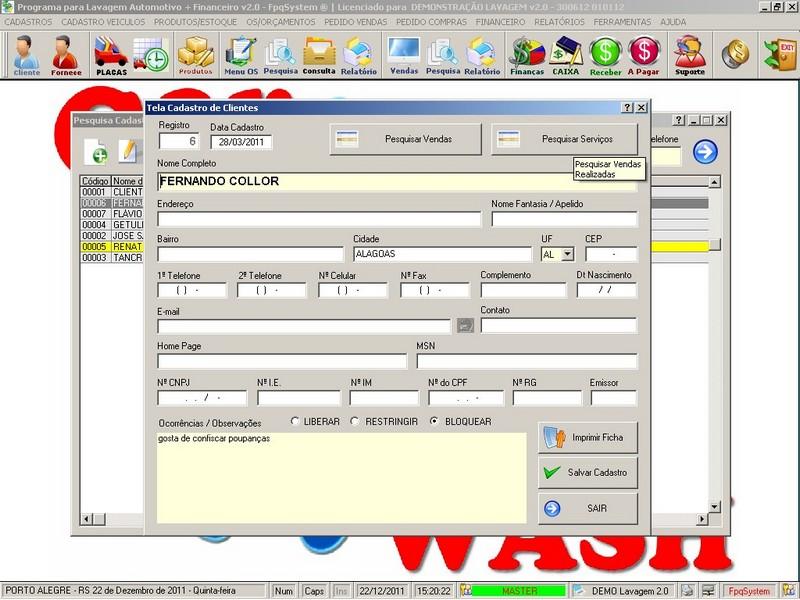800x600 pixels.
Task: Open the Cliente toolbar icon
Action: (27, 55)
